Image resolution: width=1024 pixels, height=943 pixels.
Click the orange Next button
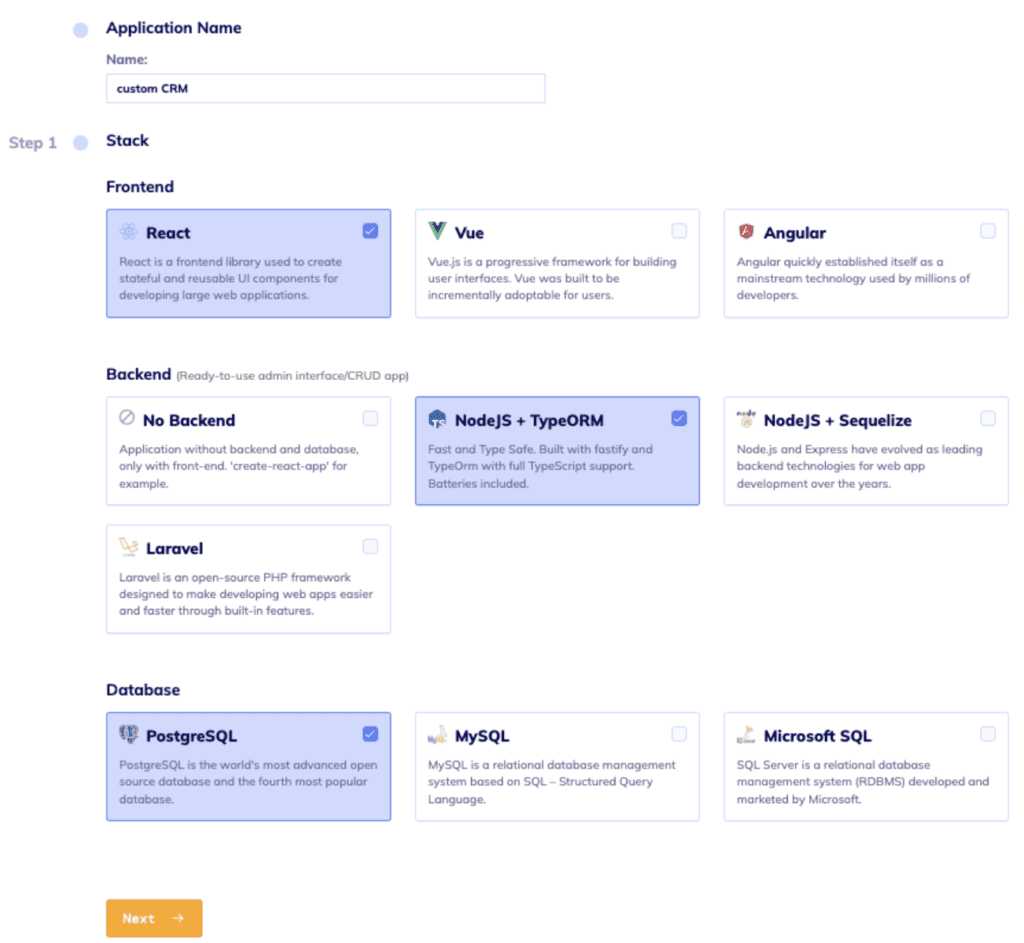tap(154, 918)
